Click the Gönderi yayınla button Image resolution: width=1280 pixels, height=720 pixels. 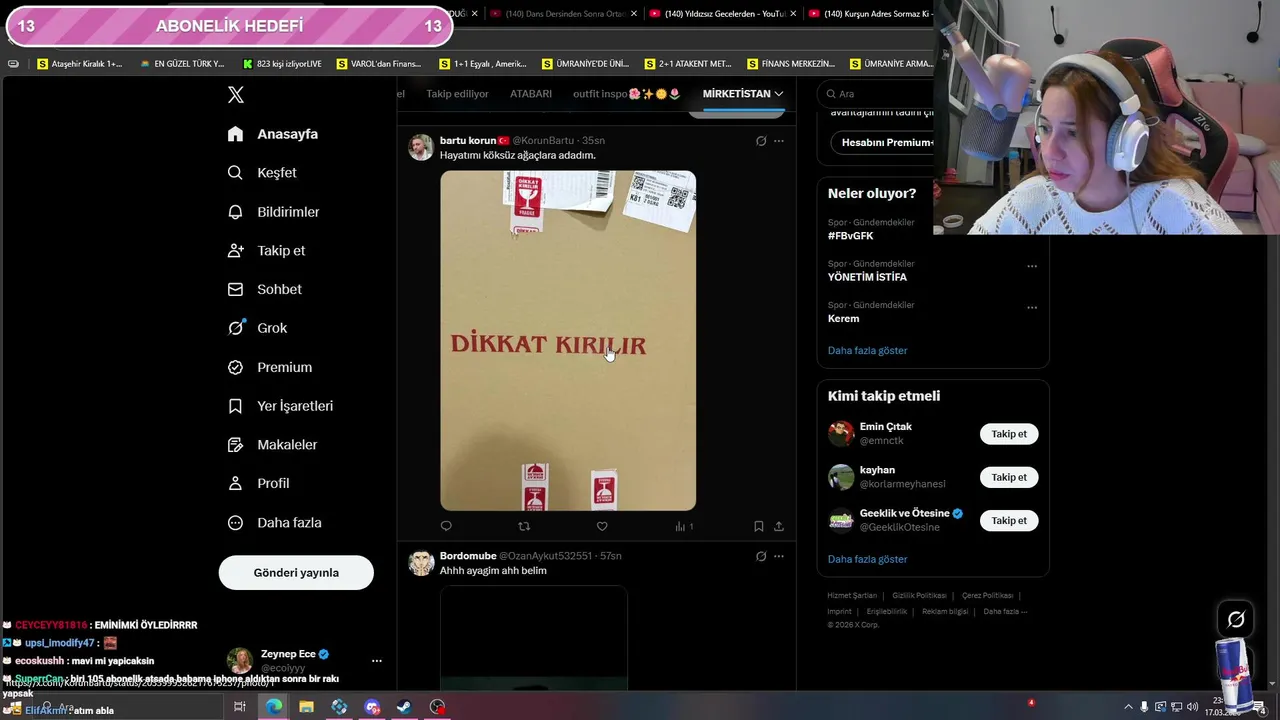296,573
